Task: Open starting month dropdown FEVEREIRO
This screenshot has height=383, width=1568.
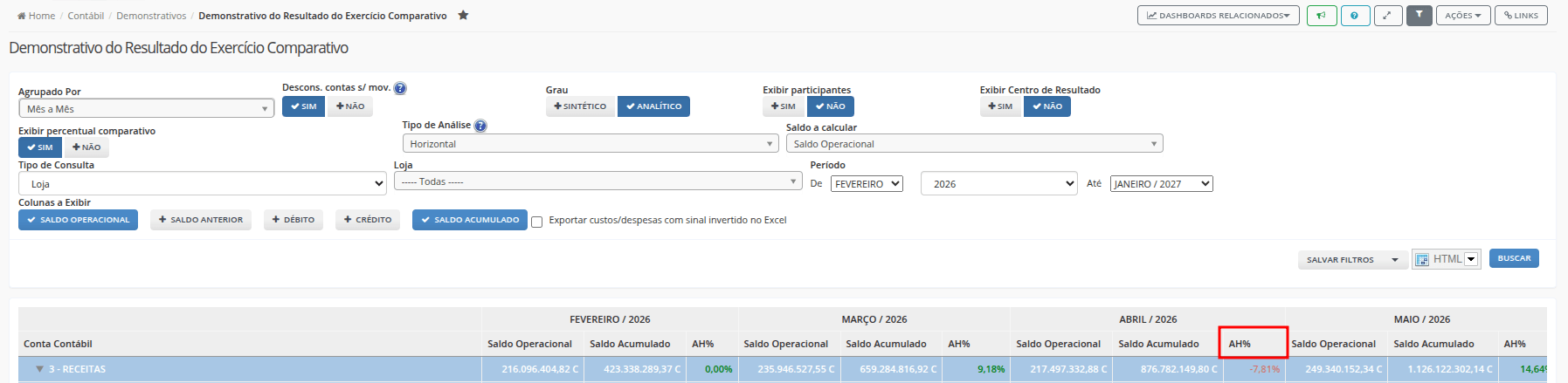Action: click(x=867, y=184)
